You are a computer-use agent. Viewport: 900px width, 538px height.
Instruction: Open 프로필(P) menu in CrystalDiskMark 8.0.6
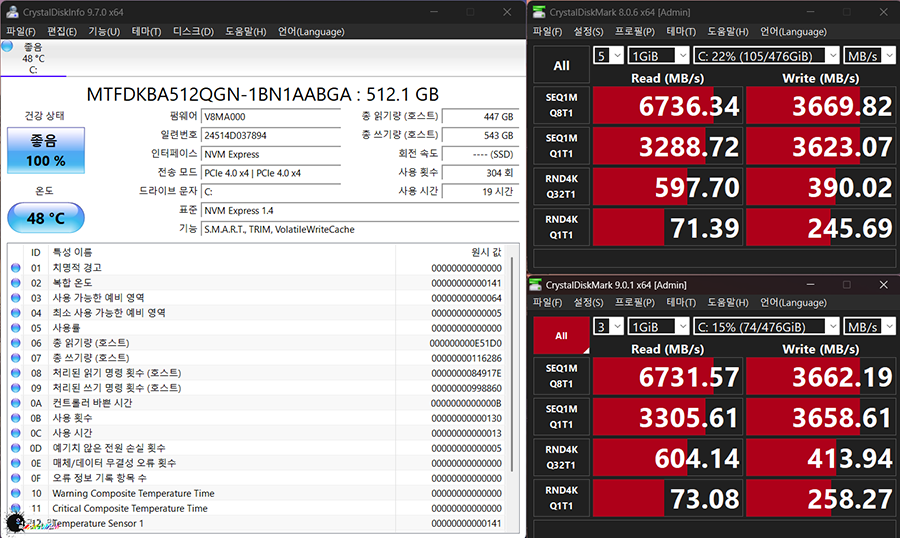coord(635,32)
